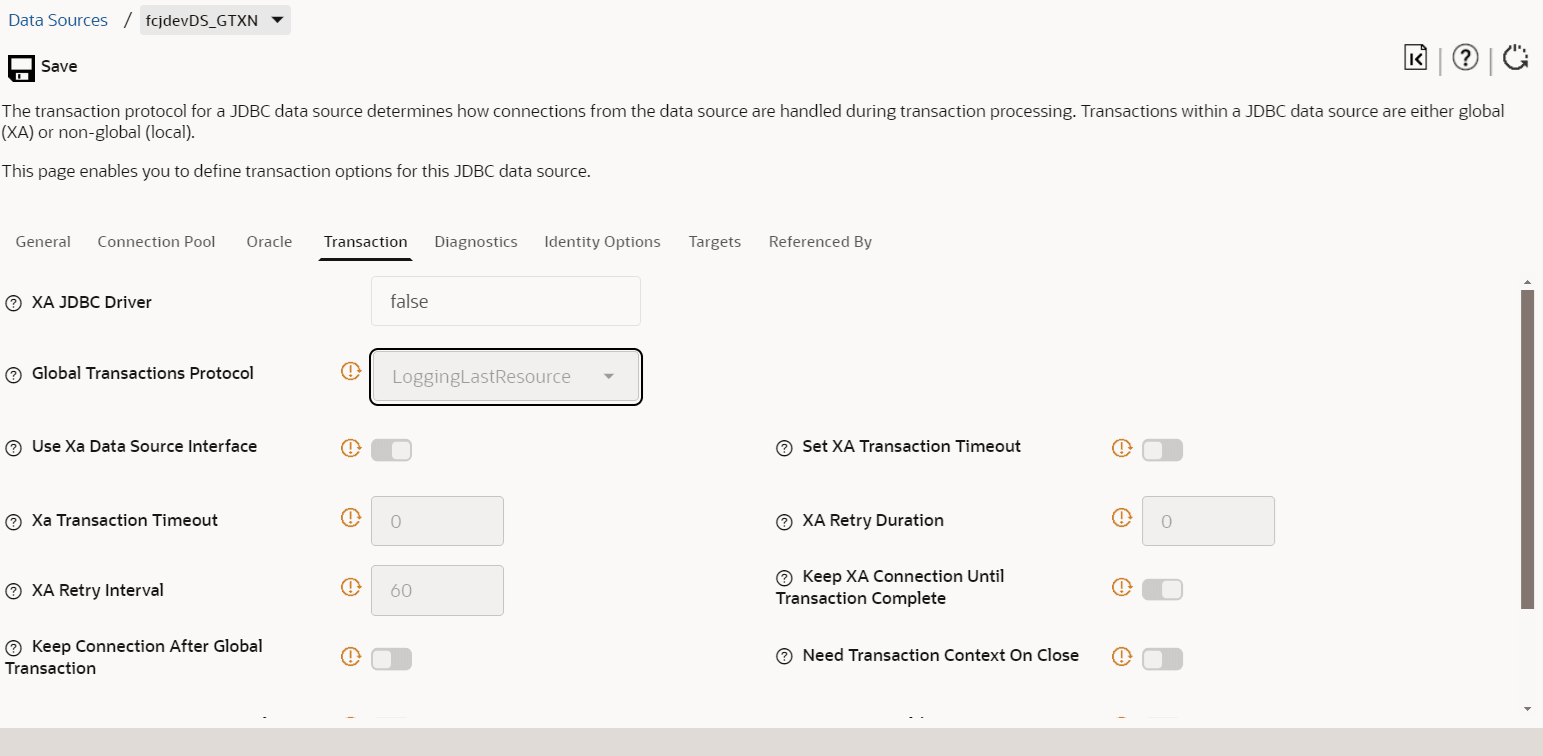Click the Save floppy disk icon

[21, 67]
